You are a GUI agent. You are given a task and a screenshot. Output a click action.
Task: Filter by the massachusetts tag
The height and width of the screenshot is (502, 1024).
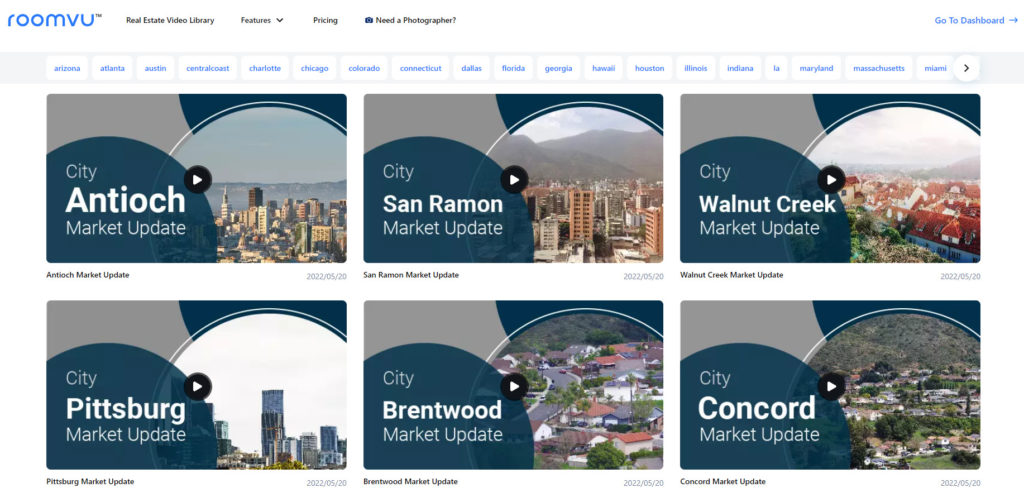tap(879, 68)
